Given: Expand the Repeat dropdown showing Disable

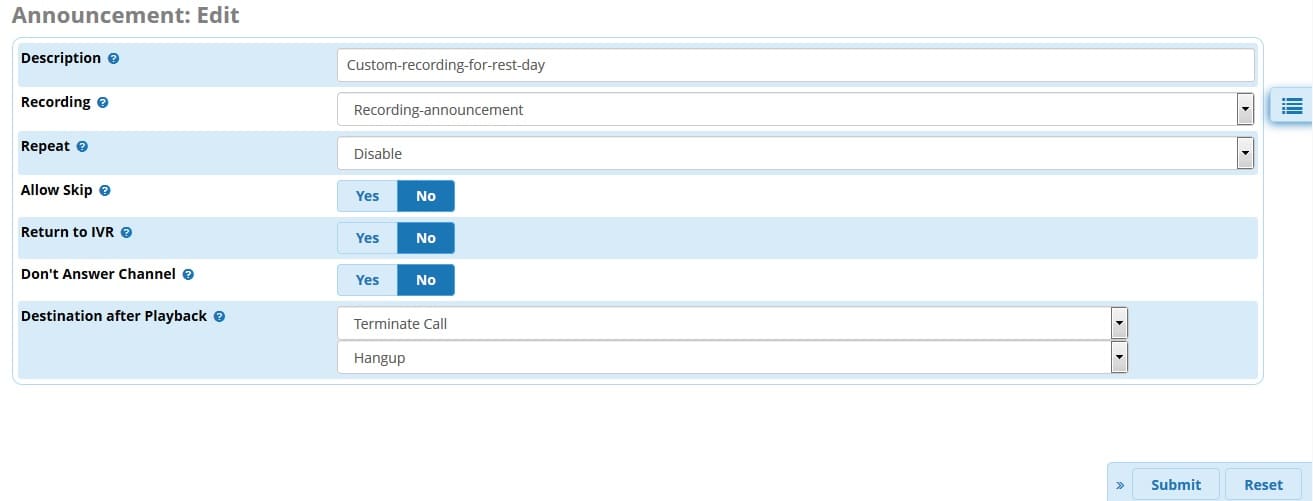Looking at the screenshot, I should [796, 153].
